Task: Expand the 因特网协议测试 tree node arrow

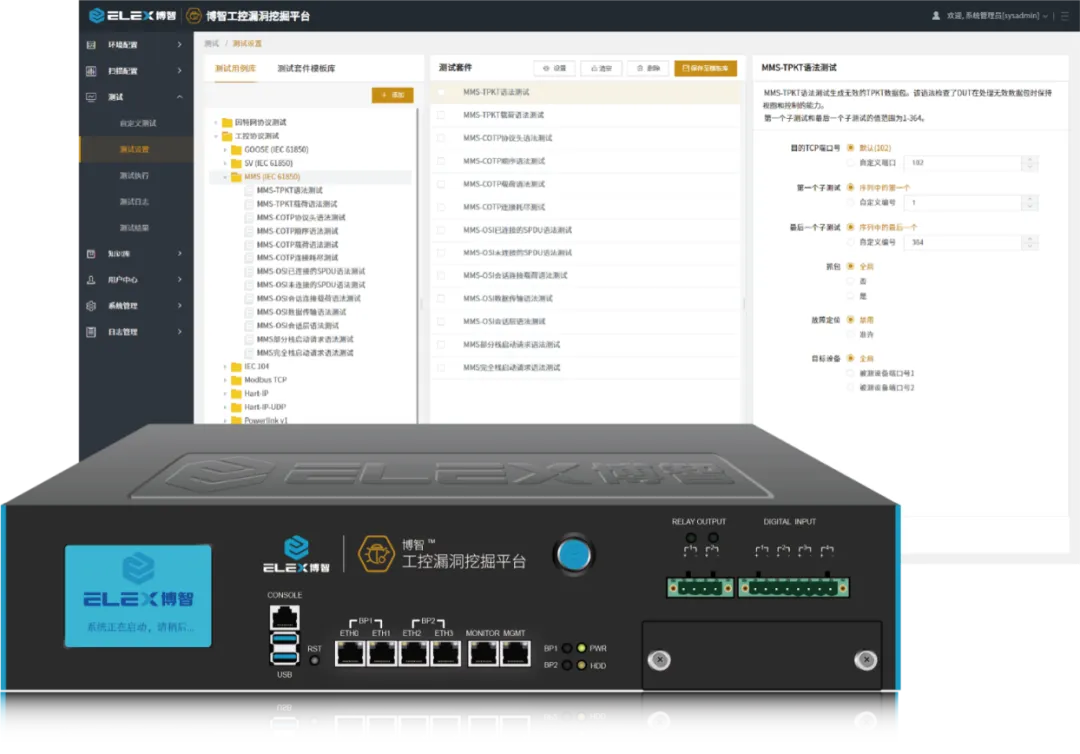Action: pos(216,123)
